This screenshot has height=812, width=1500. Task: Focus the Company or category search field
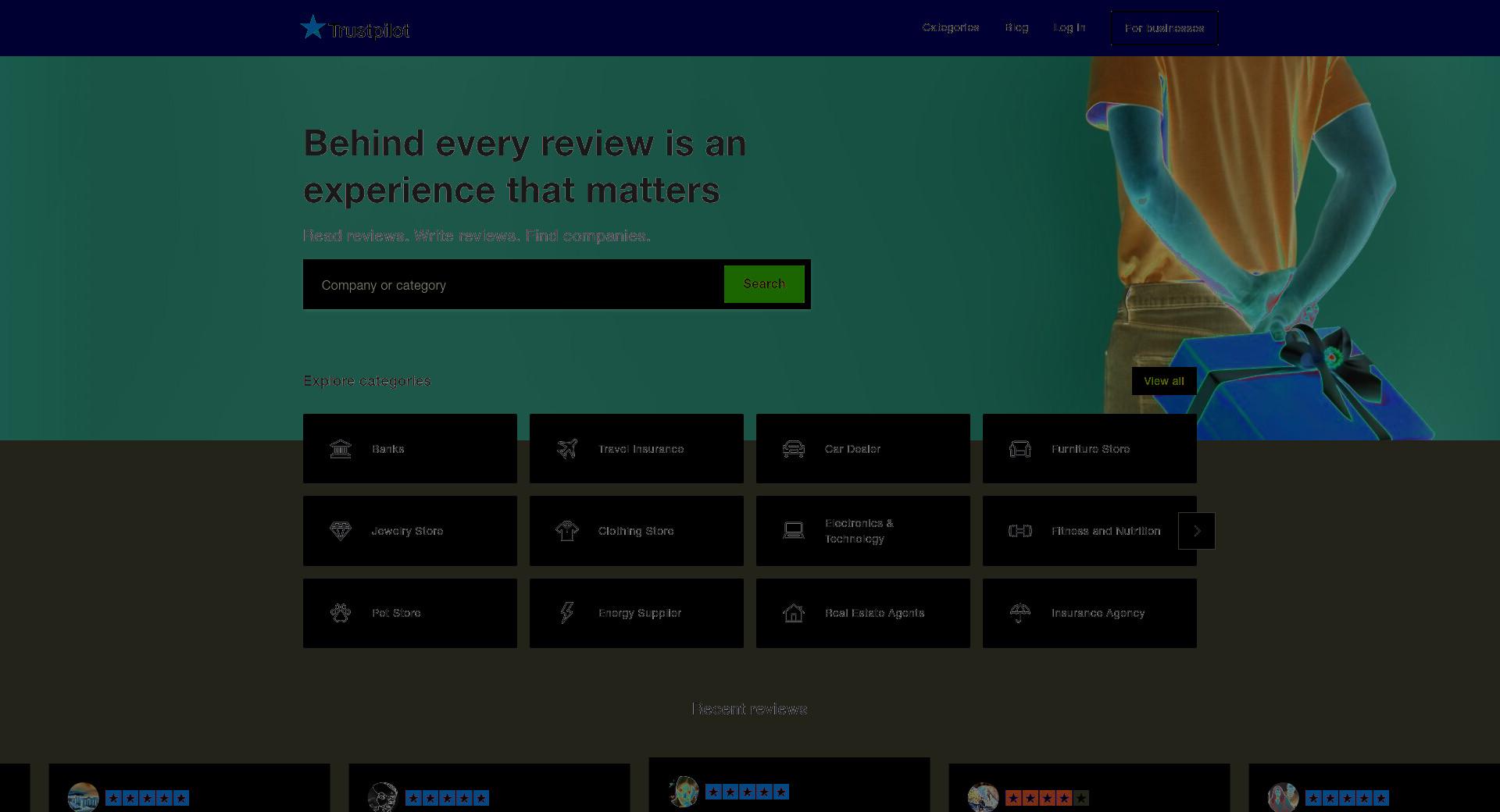(513, 284)
